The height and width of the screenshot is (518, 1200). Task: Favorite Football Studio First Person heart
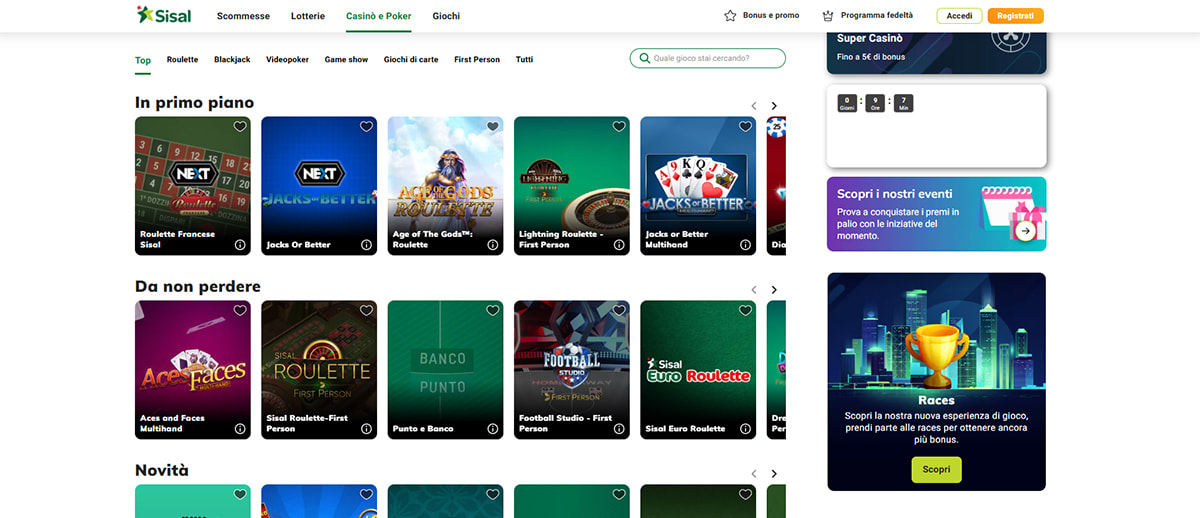(619, 311)
